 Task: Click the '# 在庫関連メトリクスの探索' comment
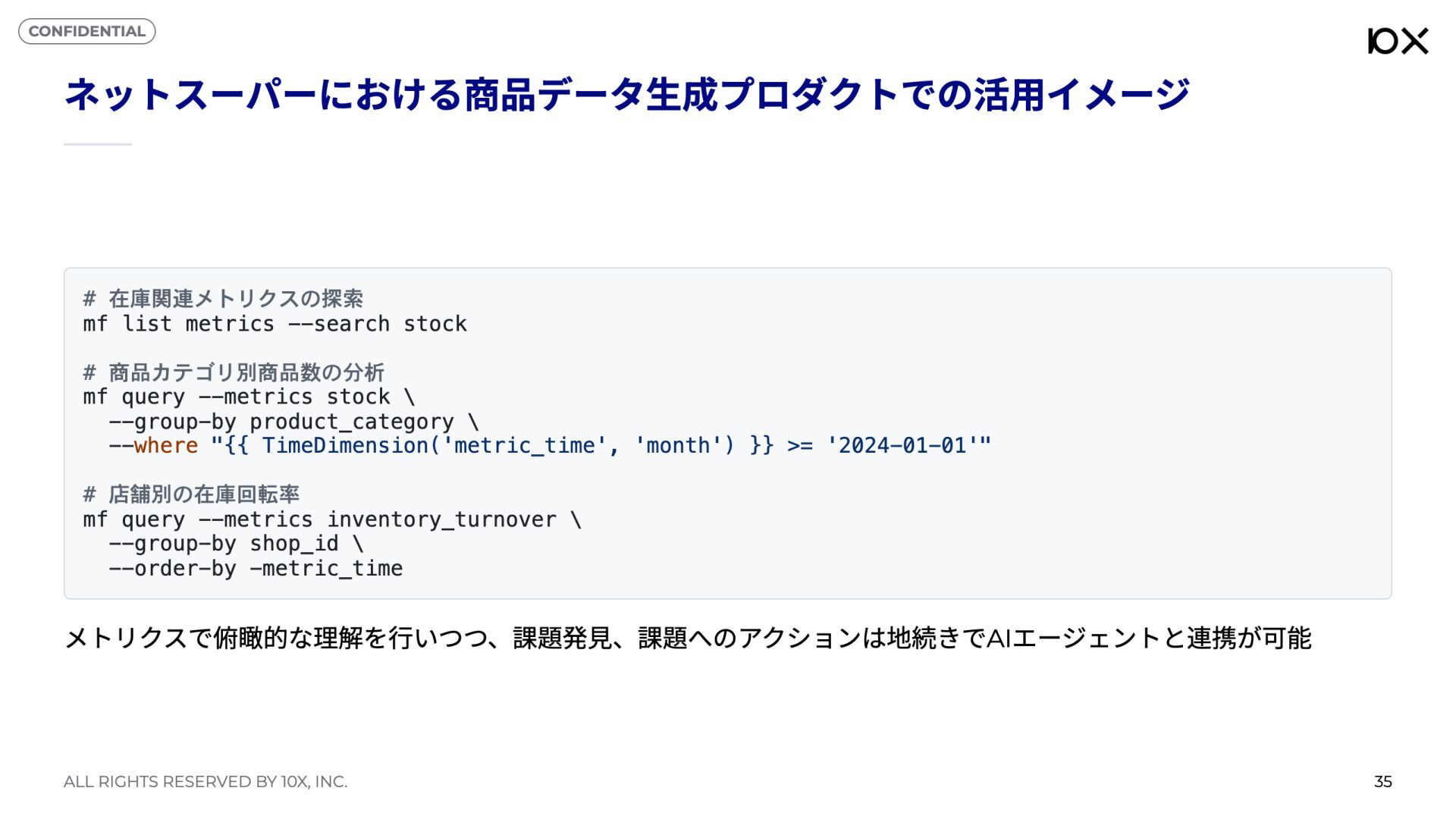tap(223, 299)
